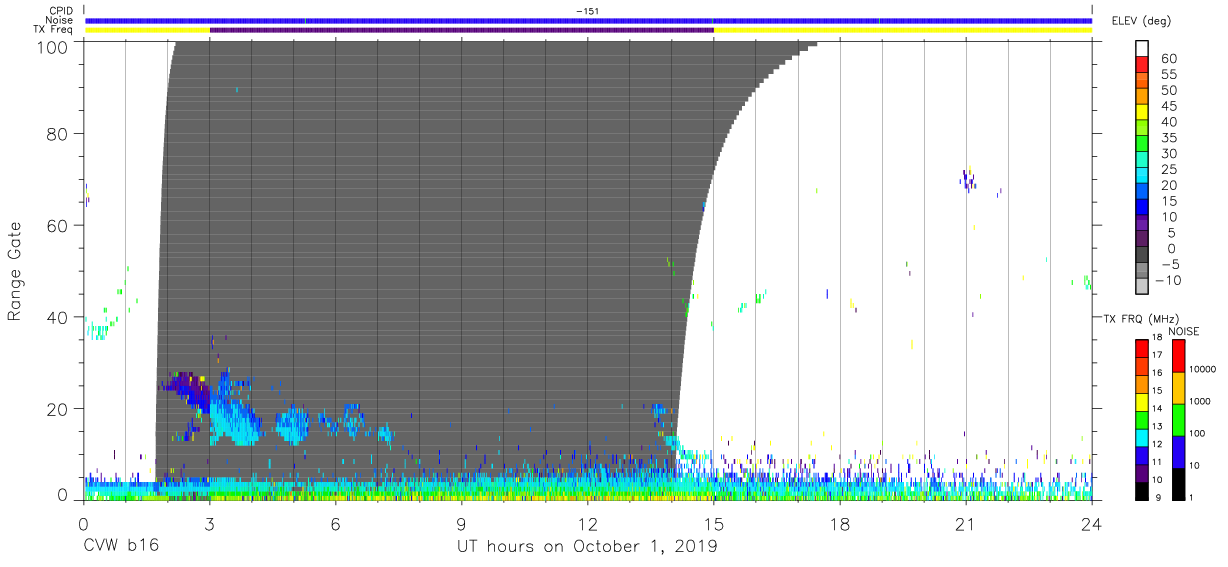Click the 24 tick label on the UT hours axis
Screen dimensions: 1228x567
1091,523
